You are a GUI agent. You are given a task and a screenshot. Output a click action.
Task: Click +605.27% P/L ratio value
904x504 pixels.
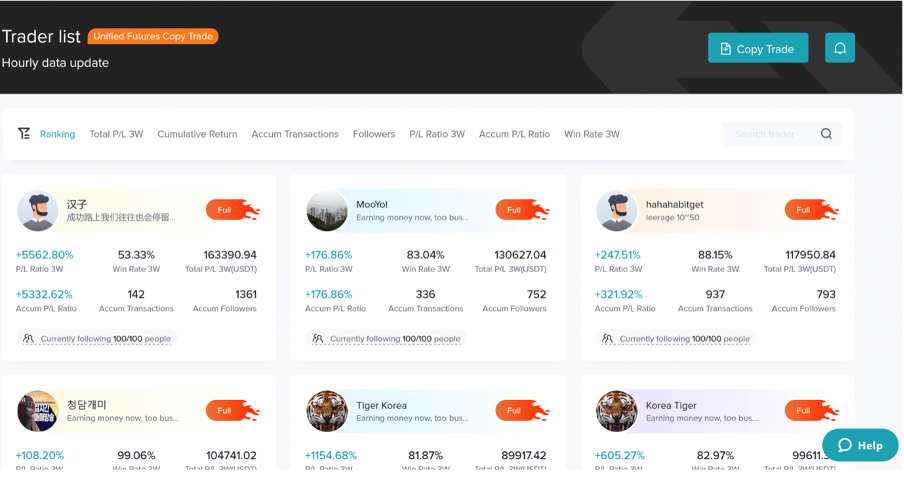click(620, 455)
